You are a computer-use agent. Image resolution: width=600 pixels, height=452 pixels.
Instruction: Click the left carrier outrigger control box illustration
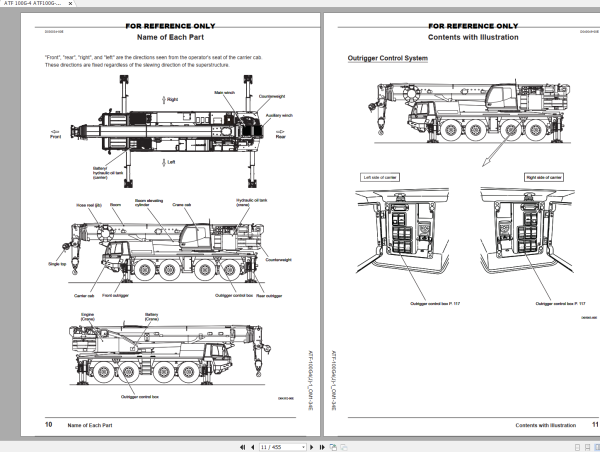(x=402, y=232)
